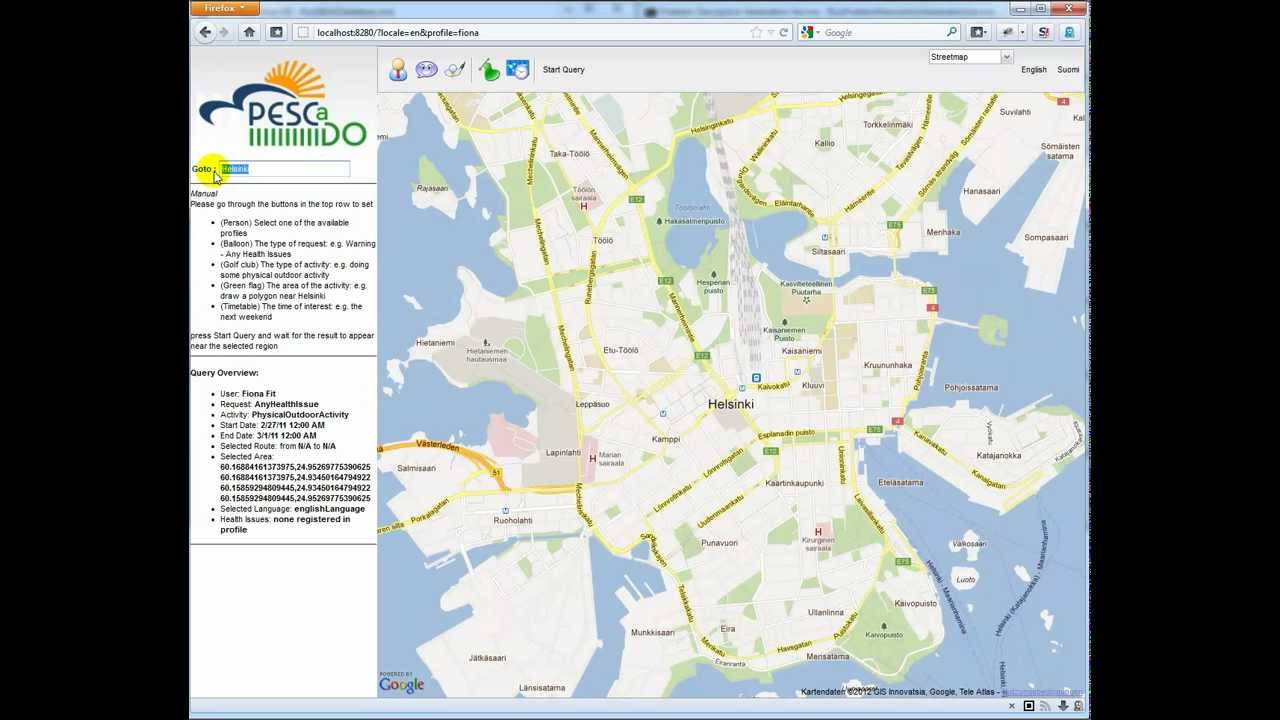Open the browser Home page
Viewport: 1280px width, 720px height.
[250, 32]
